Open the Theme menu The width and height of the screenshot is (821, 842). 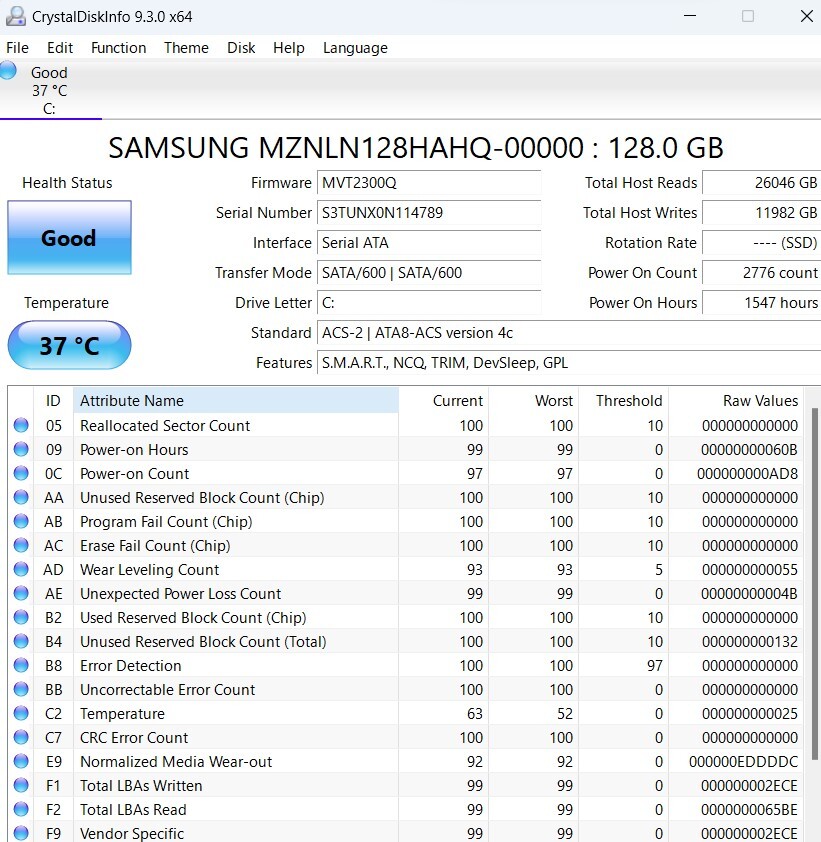pyautogui.click(x=186, y=48)
